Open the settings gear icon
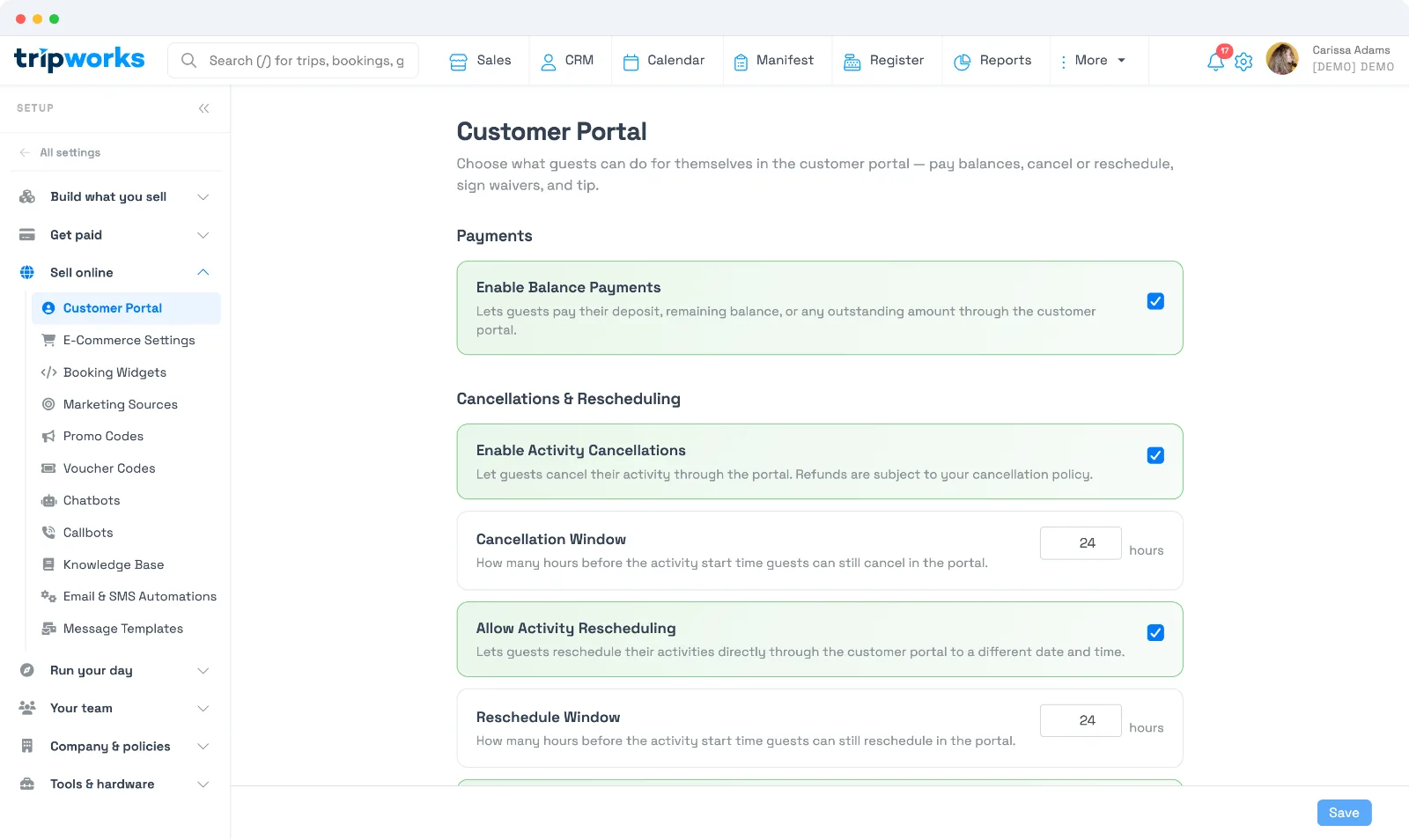1409x840 pixels. [x=1243, y=62]
